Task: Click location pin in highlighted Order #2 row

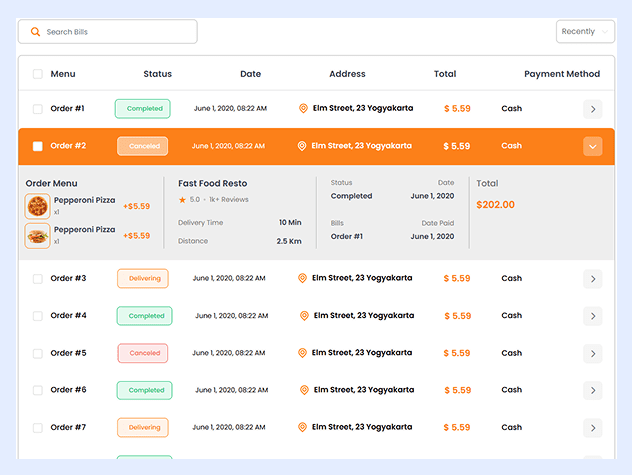Action: tap(302, 146)
